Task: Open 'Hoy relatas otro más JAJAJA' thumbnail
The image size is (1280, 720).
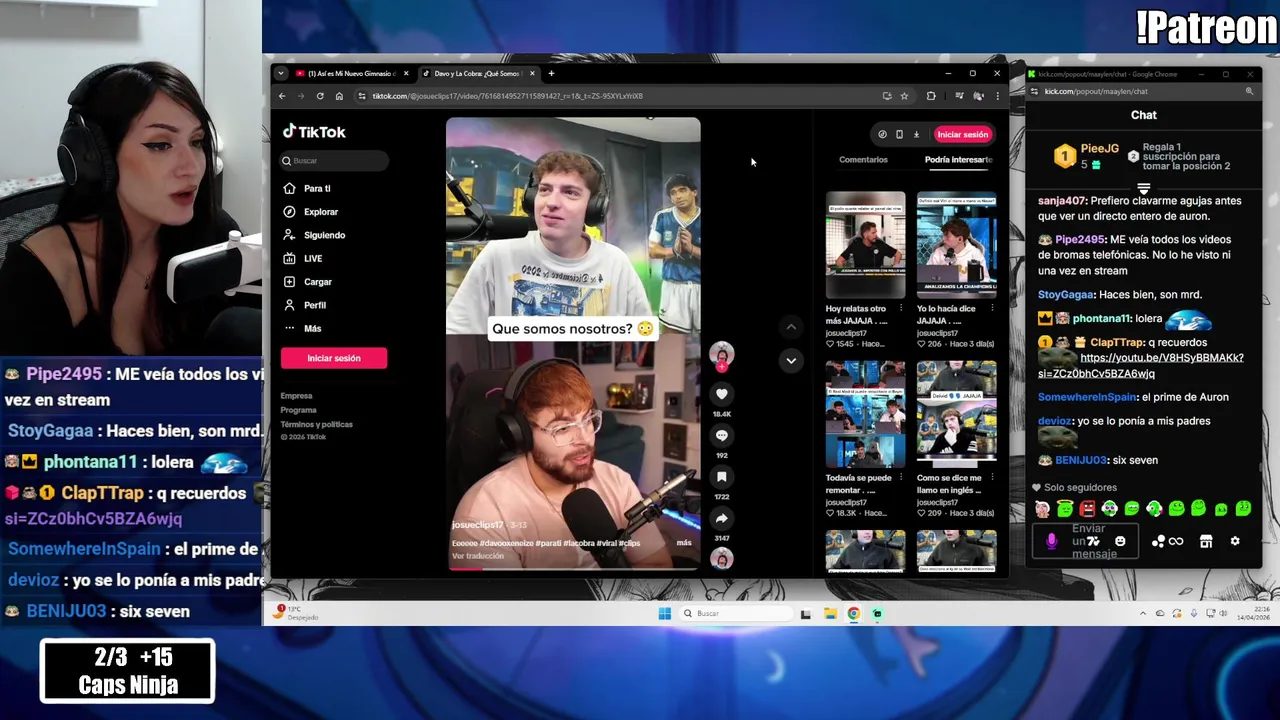Action: [865, 244]
